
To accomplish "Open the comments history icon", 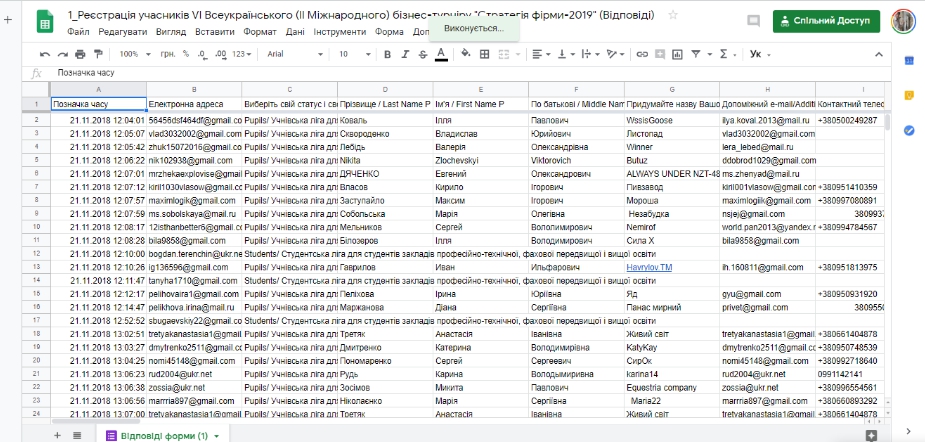I will 751,21.
